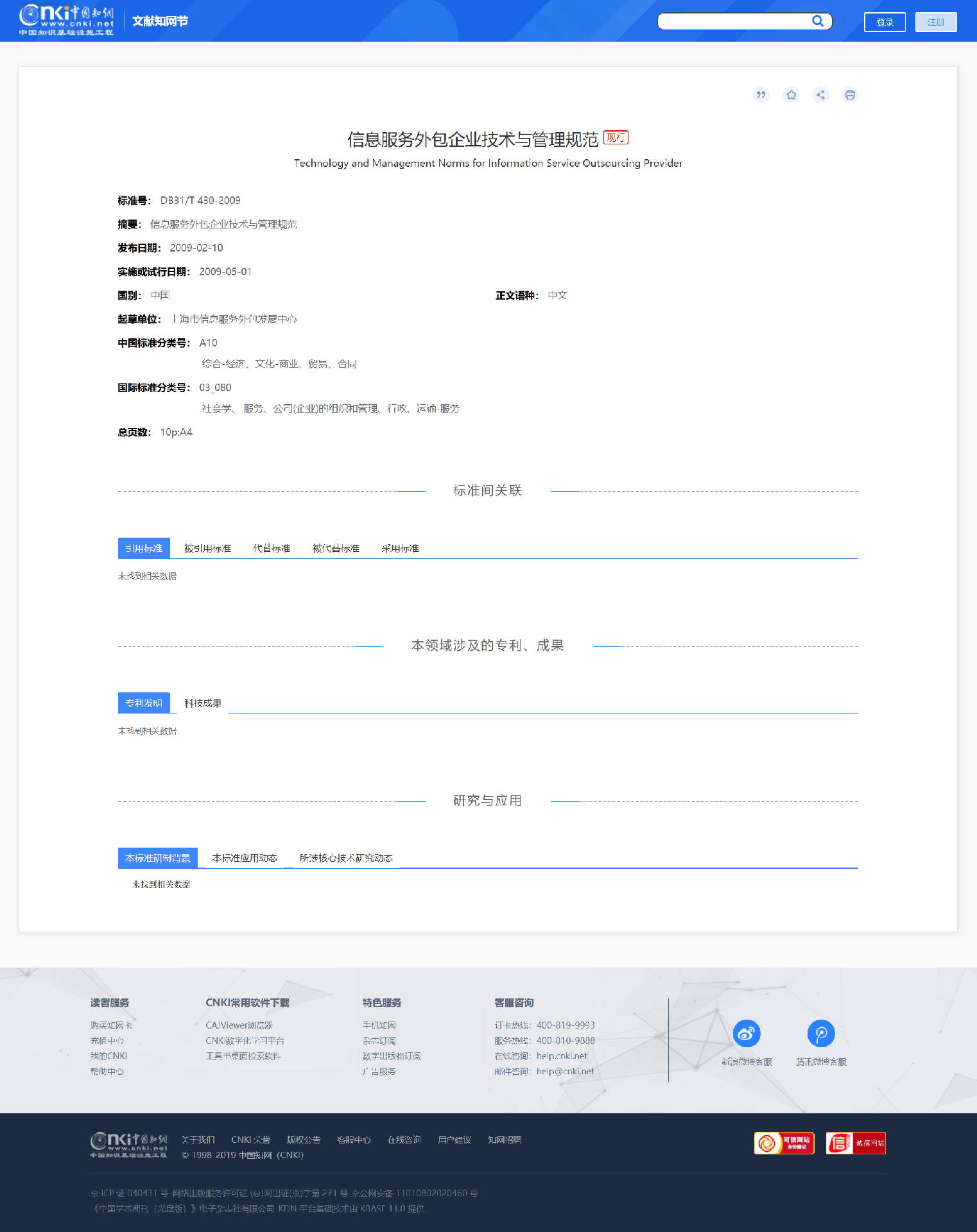
Task: Click the header search input field
Action: (734, 21)
